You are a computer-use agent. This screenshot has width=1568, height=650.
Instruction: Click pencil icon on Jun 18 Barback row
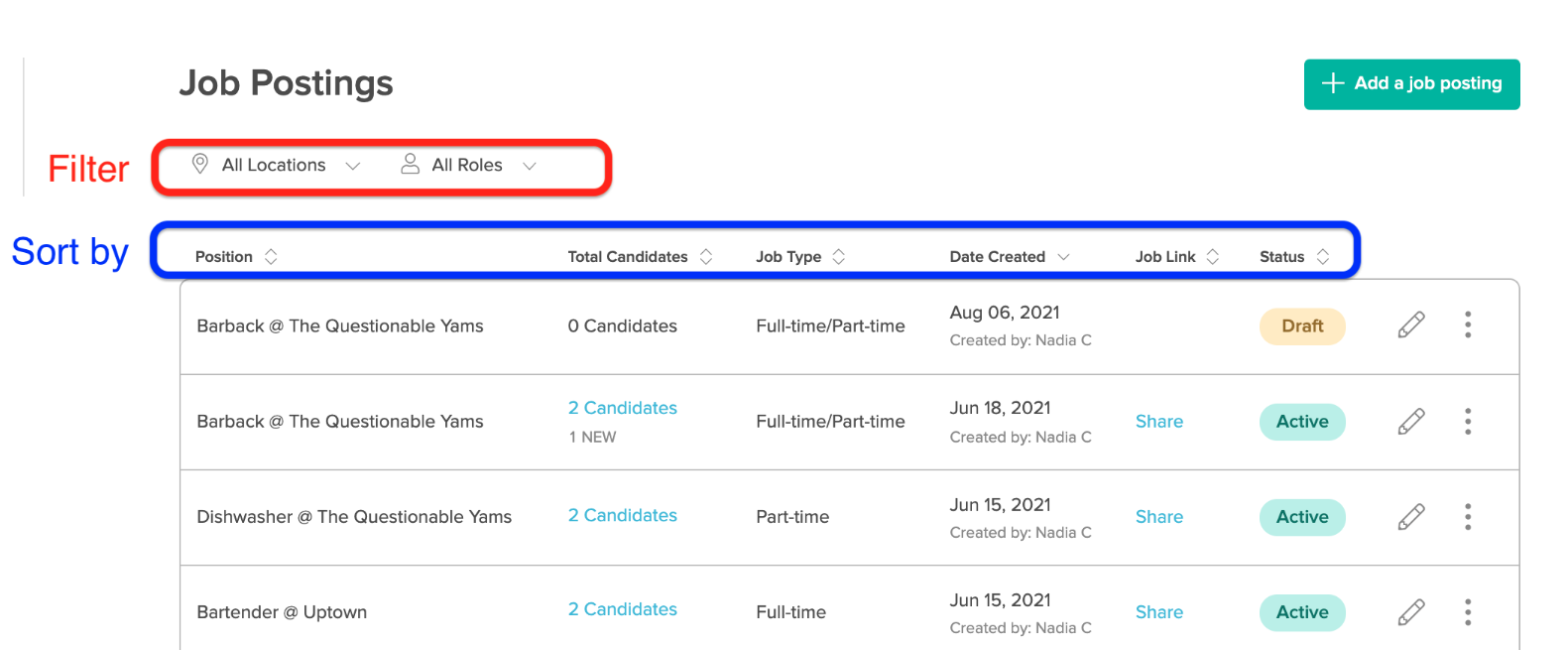point(1411,421)
